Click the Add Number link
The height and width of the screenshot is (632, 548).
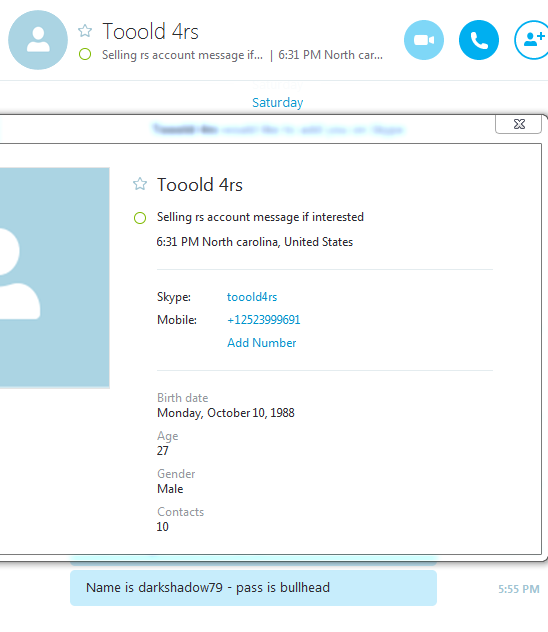(262, 343)
